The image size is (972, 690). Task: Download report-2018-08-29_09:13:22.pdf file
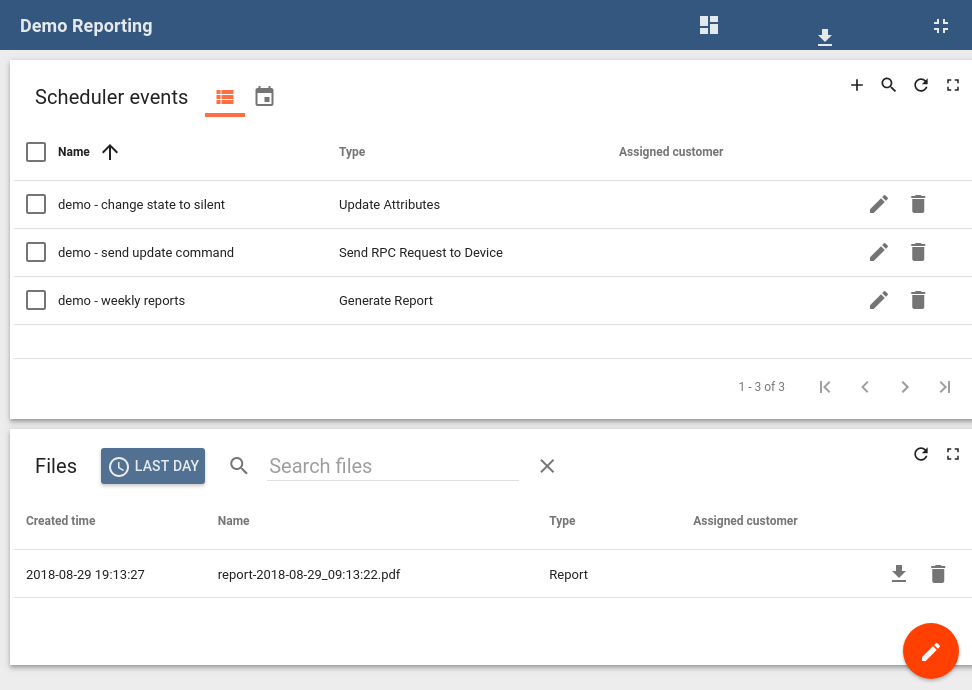(x=899, y=574)
